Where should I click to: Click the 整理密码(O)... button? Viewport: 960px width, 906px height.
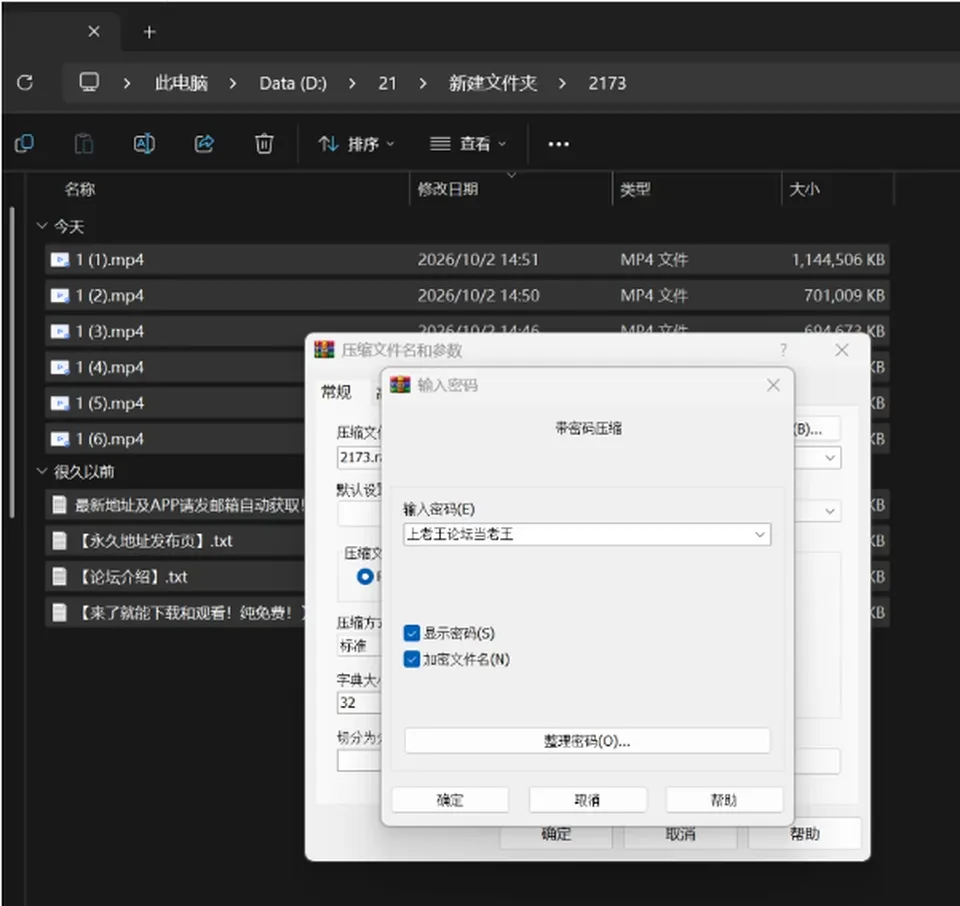tap(587, 741)
